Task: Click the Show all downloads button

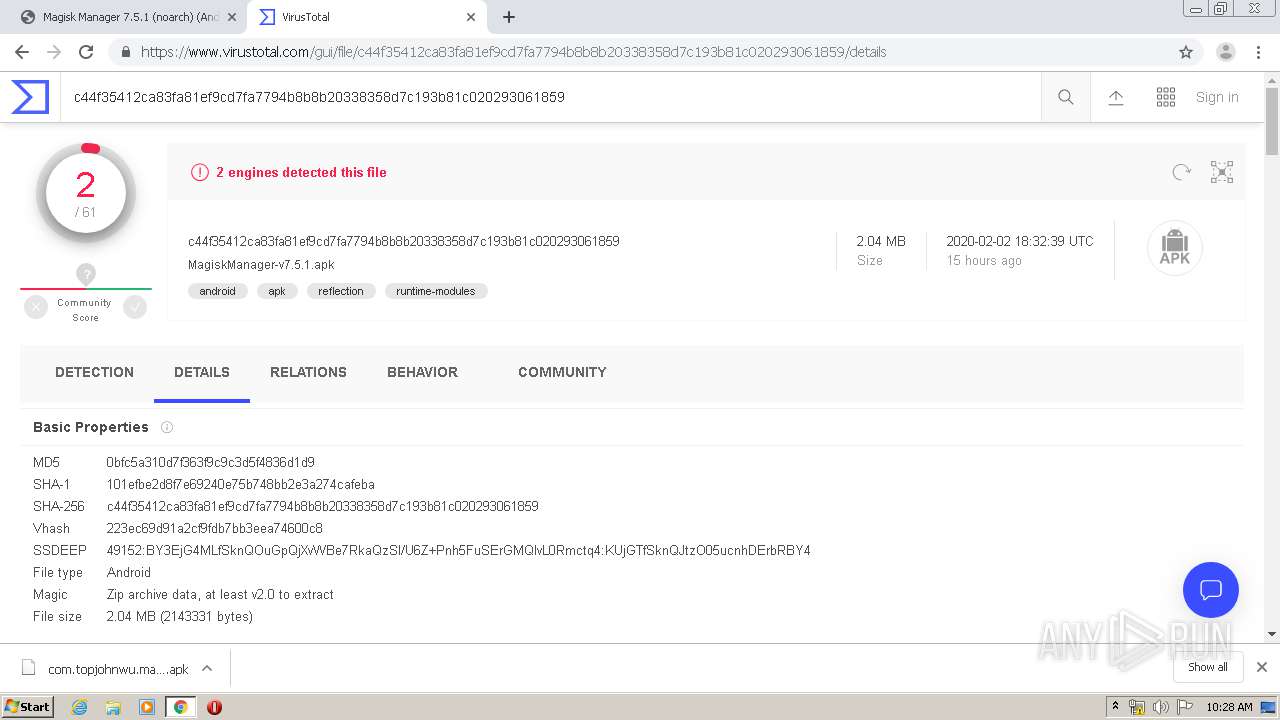Action: (x=1208, y=667)
